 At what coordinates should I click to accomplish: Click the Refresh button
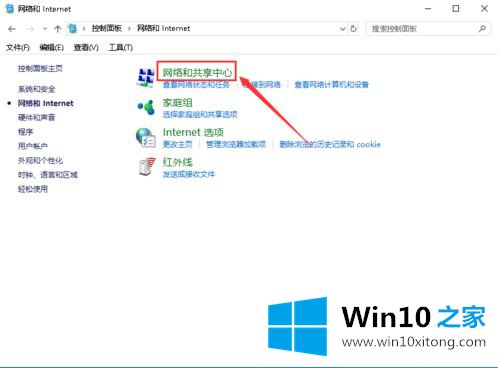[x=353, y=29]
